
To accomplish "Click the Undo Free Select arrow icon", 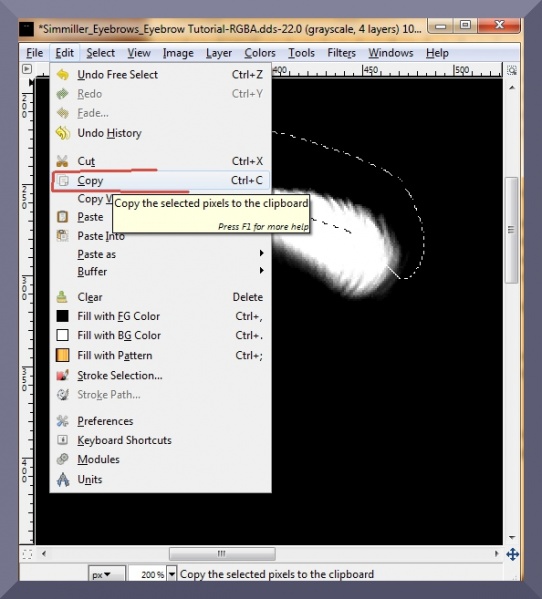I will [x=63, y=74].
